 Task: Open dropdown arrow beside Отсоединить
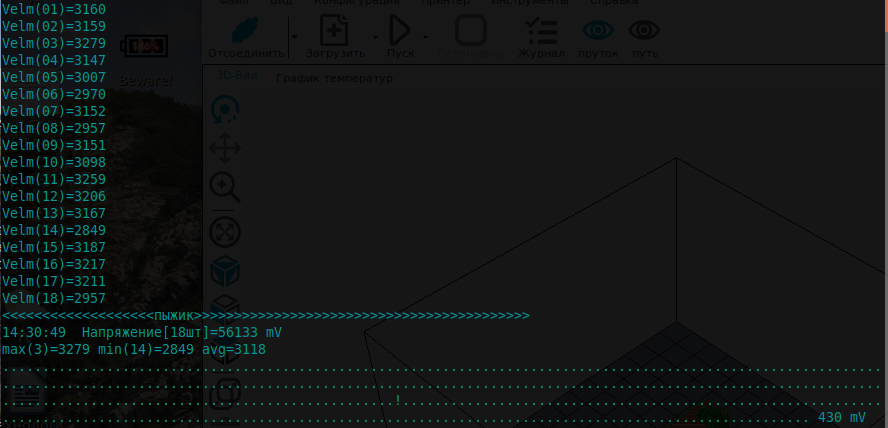click(x=294, y=37)
